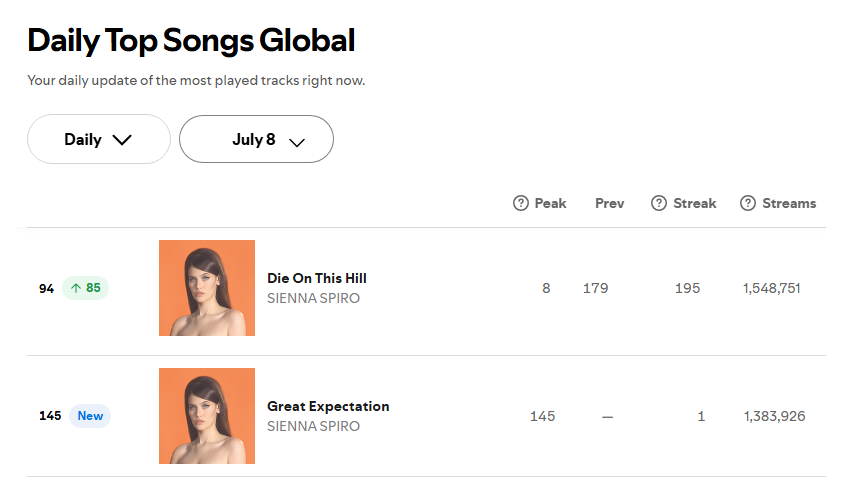The height and width of the screenshot is (496, 866).
Task: Click the chevron arrow in the Daily selector
Action: coord(122,140)
